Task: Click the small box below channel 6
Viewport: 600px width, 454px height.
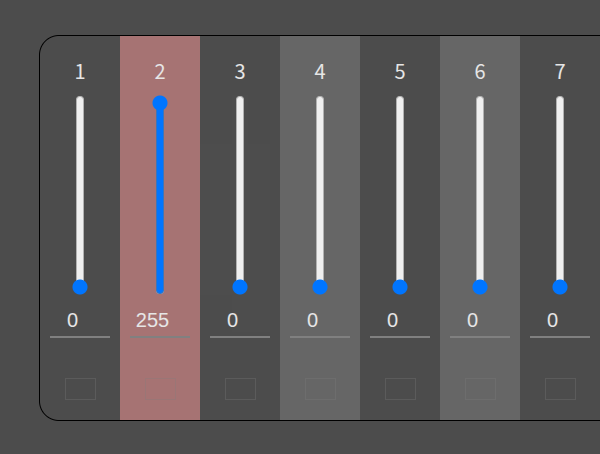Action: pyautogui.click(x=480, y=389)
